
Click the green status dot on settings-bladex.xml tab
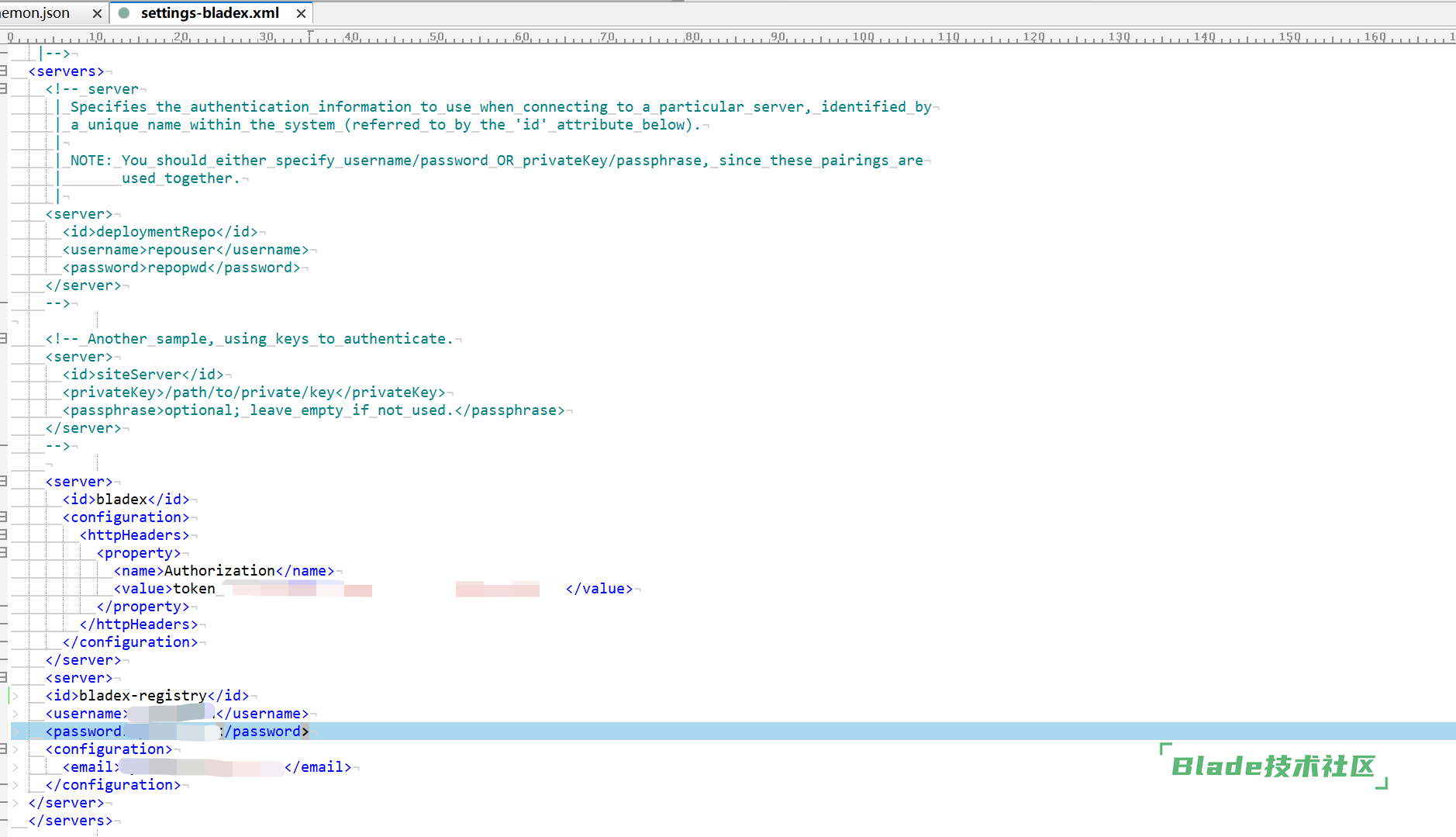[124, 13]
